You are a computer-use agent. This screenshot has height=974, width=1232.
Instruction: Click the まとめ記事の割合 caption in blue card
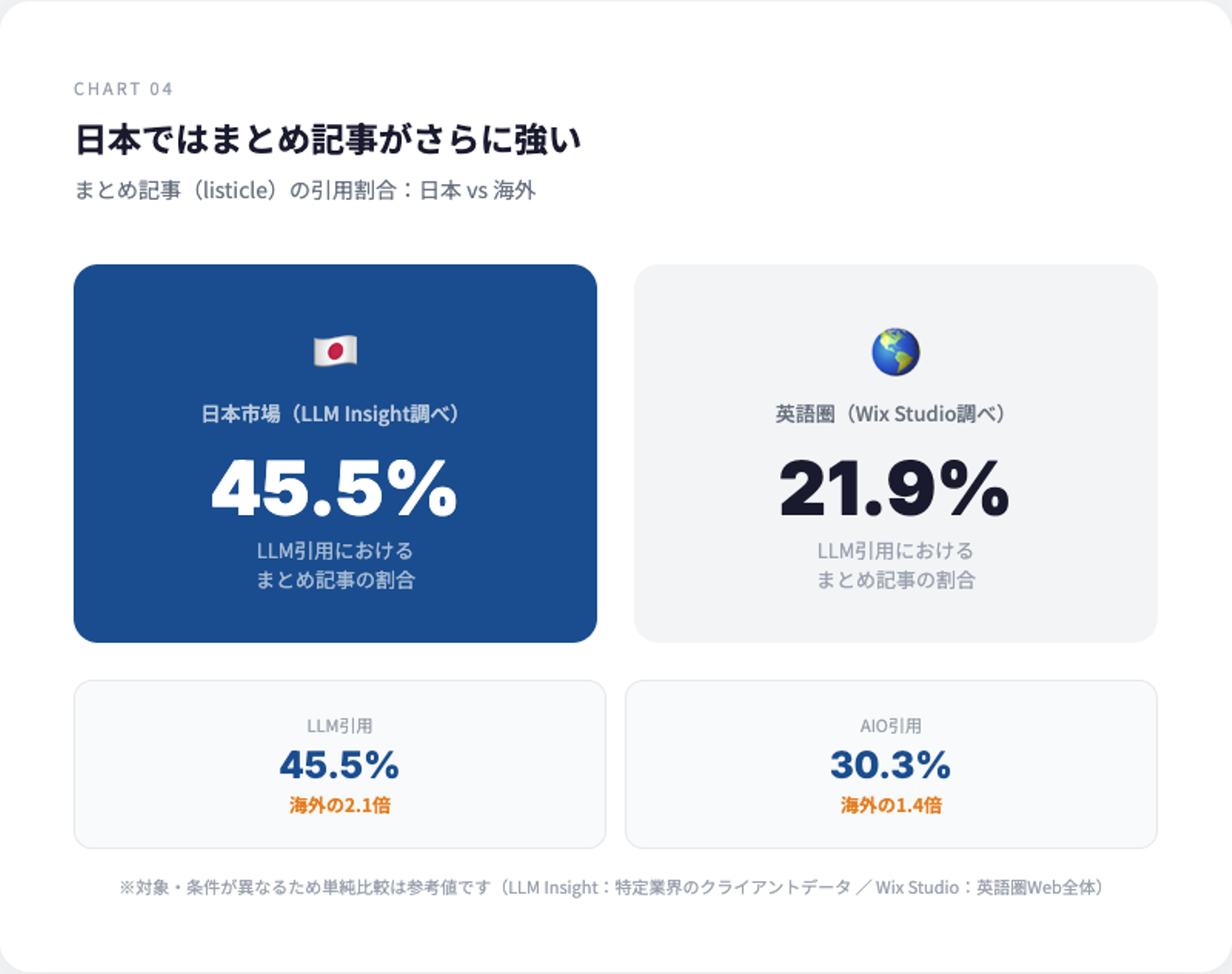[335, 580]
